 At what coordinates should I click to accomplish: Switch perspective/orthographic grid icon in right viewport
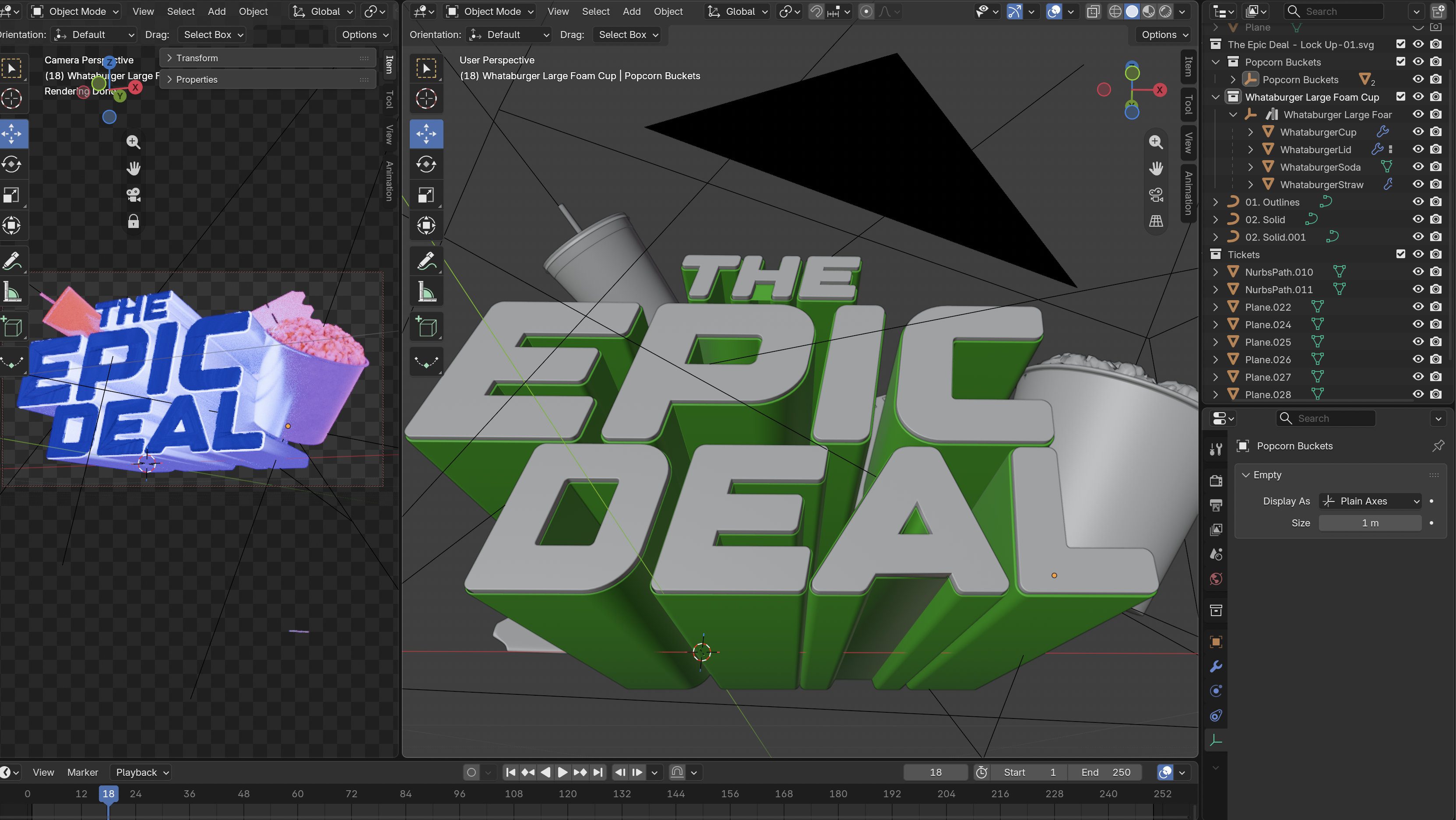click(x=1156, y=221)
